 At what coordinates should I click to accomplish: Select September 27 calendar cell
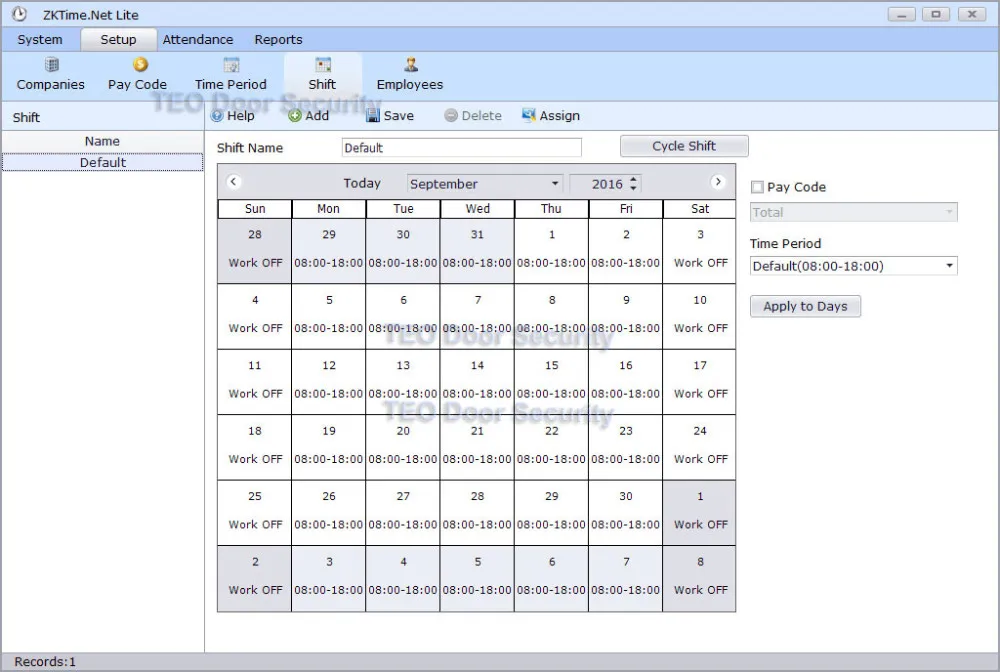tap(403, 513)
